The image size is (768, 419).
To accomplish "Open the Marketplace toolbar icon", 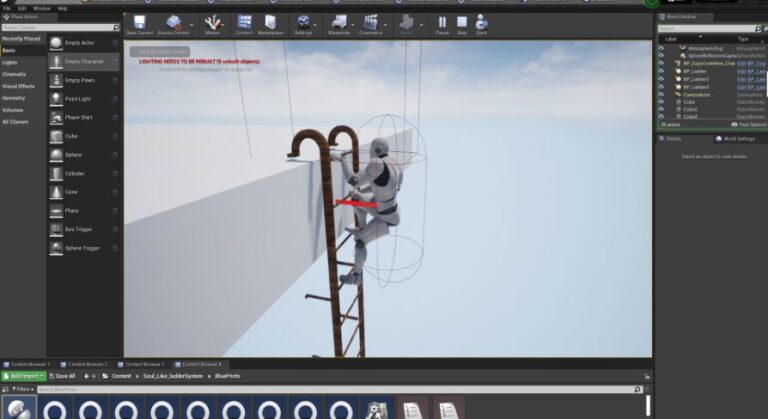I will (270, 25).
